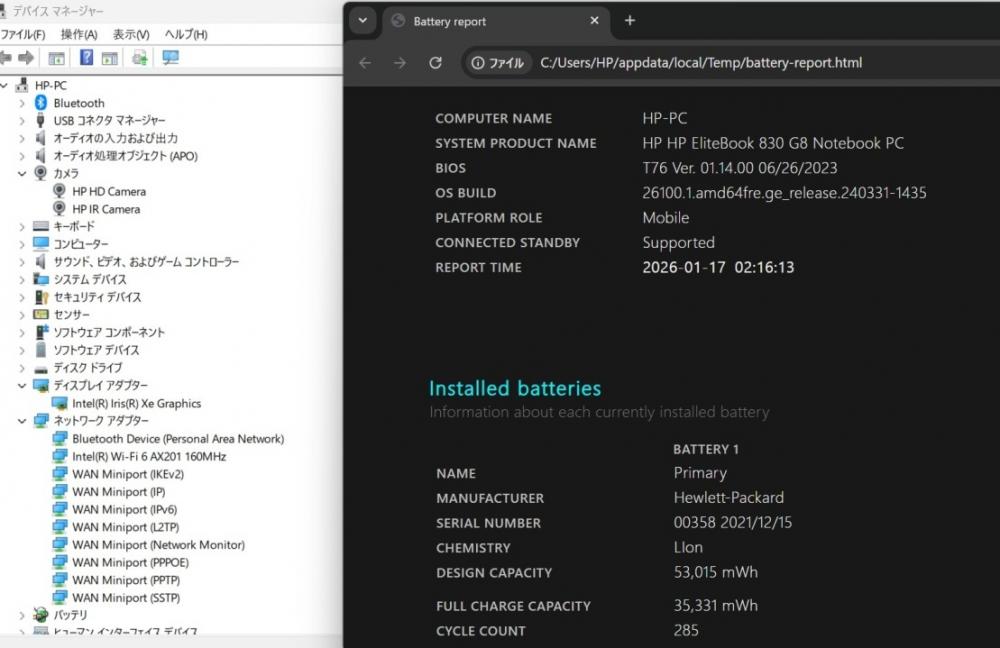Reload the Battery report page
This screenshot has width=1000, height=648.
click(x=435, y=63)
